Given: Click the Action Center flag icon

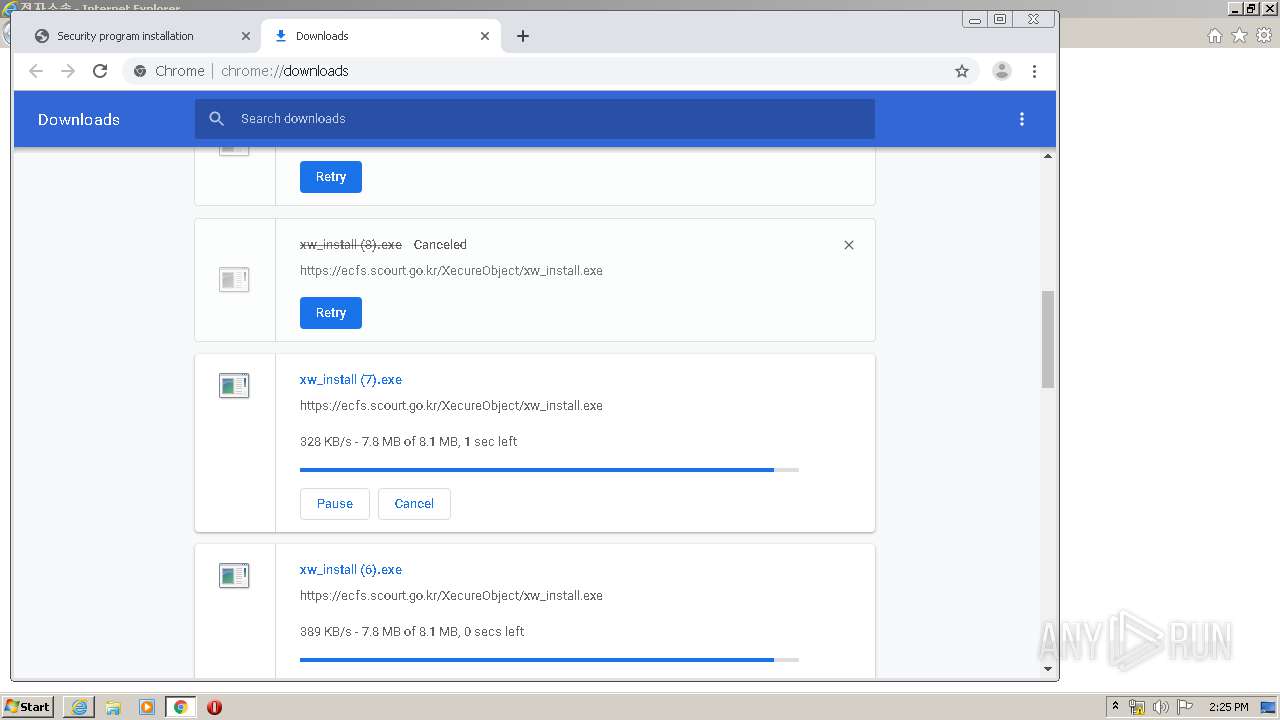Looking at the screenshot, I should click(x=1185, y=707).
